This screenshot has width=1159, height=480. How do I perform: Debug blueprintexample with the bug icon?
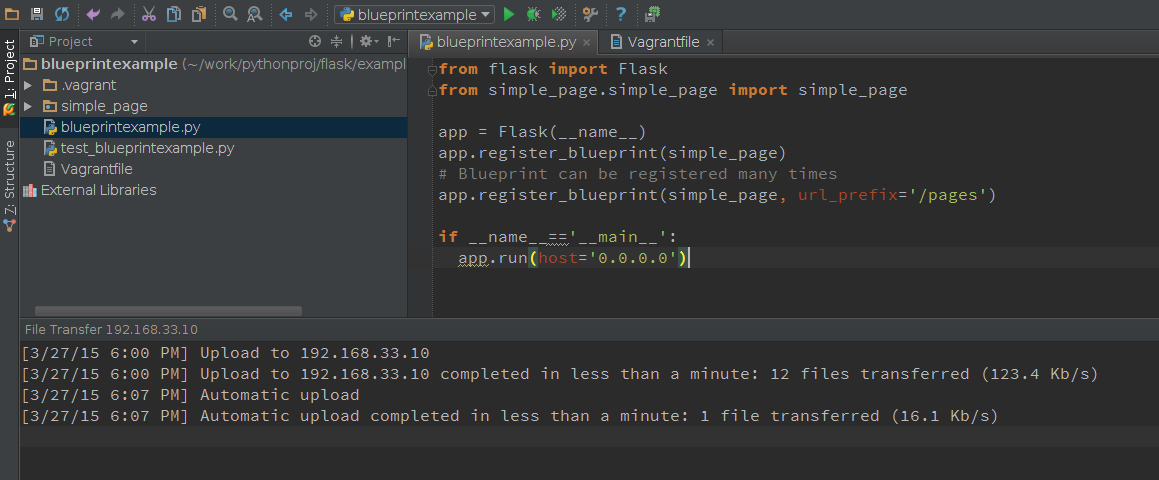[533, 14]
